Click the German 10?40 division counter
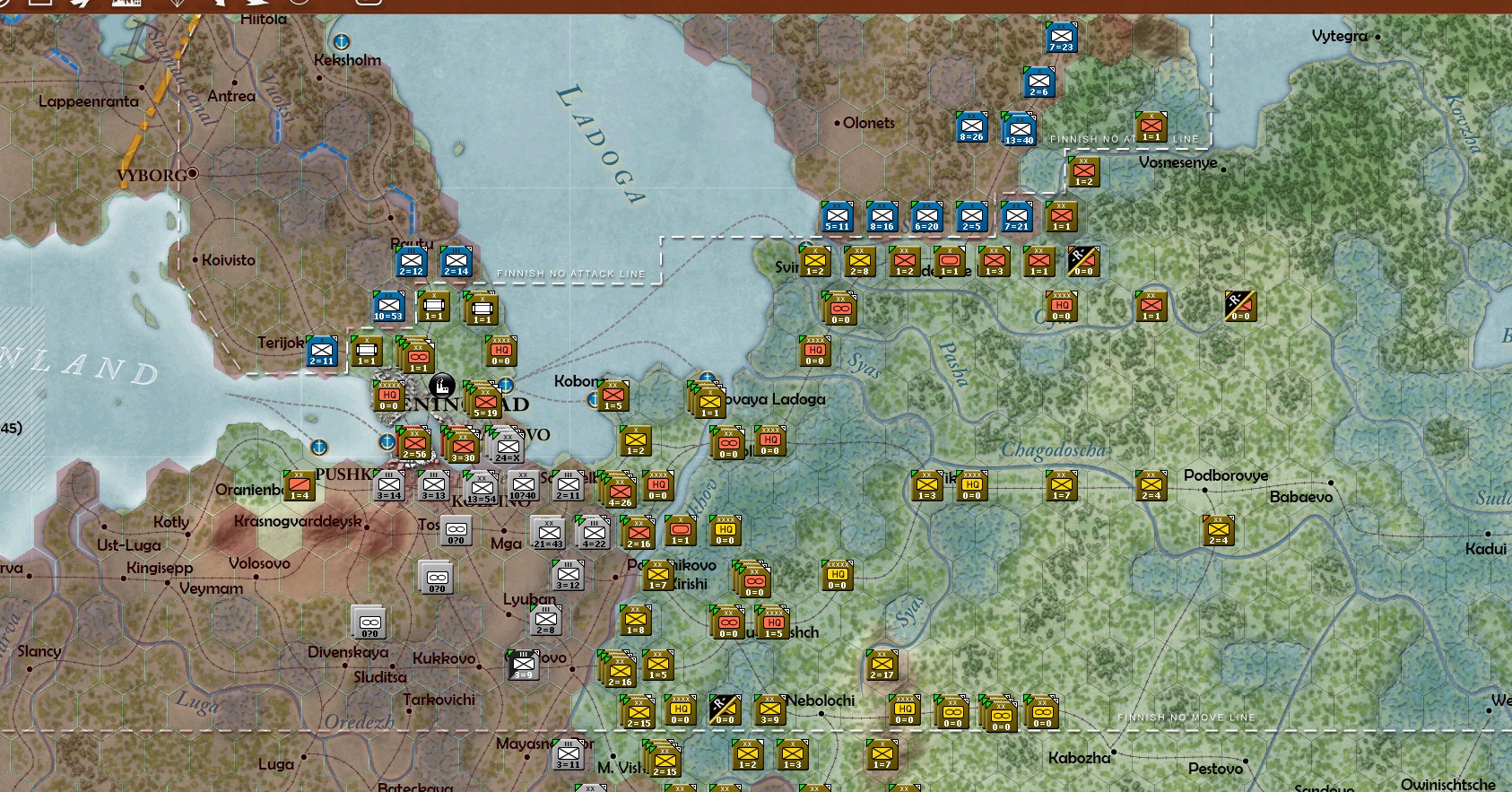This screenshot has width=1512, height=792. 524,486
